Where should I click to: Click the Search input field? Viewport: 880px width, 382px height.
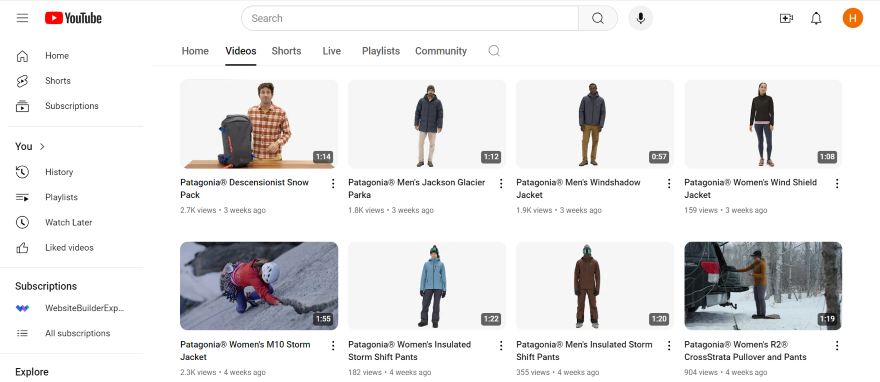(x=410, y=18)
